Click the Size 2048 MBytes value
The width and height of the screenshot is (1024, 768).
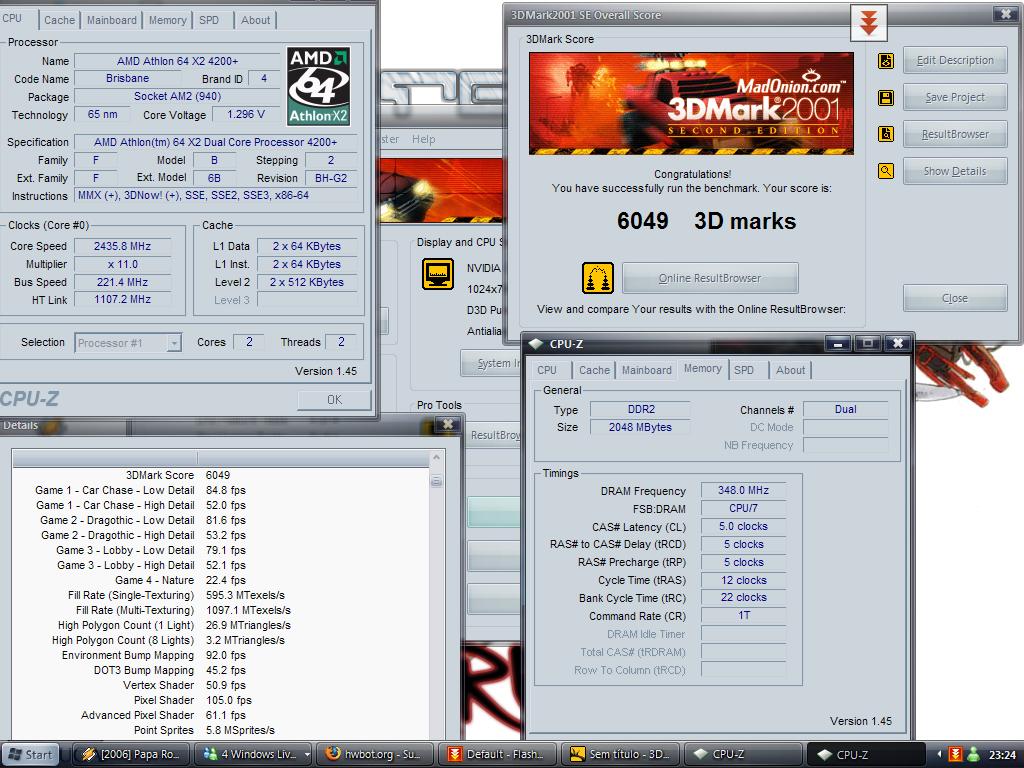click(640, 427)
